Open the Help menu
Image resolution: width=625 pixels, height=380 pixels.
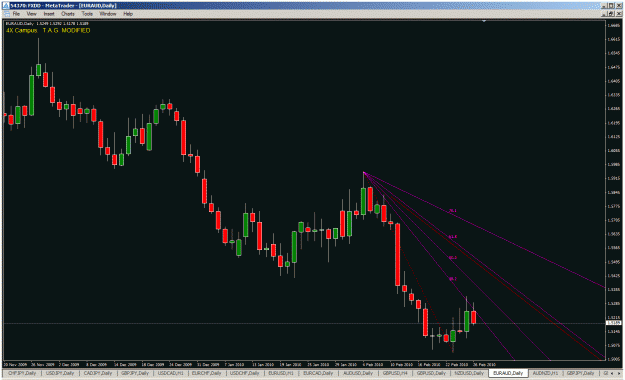click(x=128, y=14)
